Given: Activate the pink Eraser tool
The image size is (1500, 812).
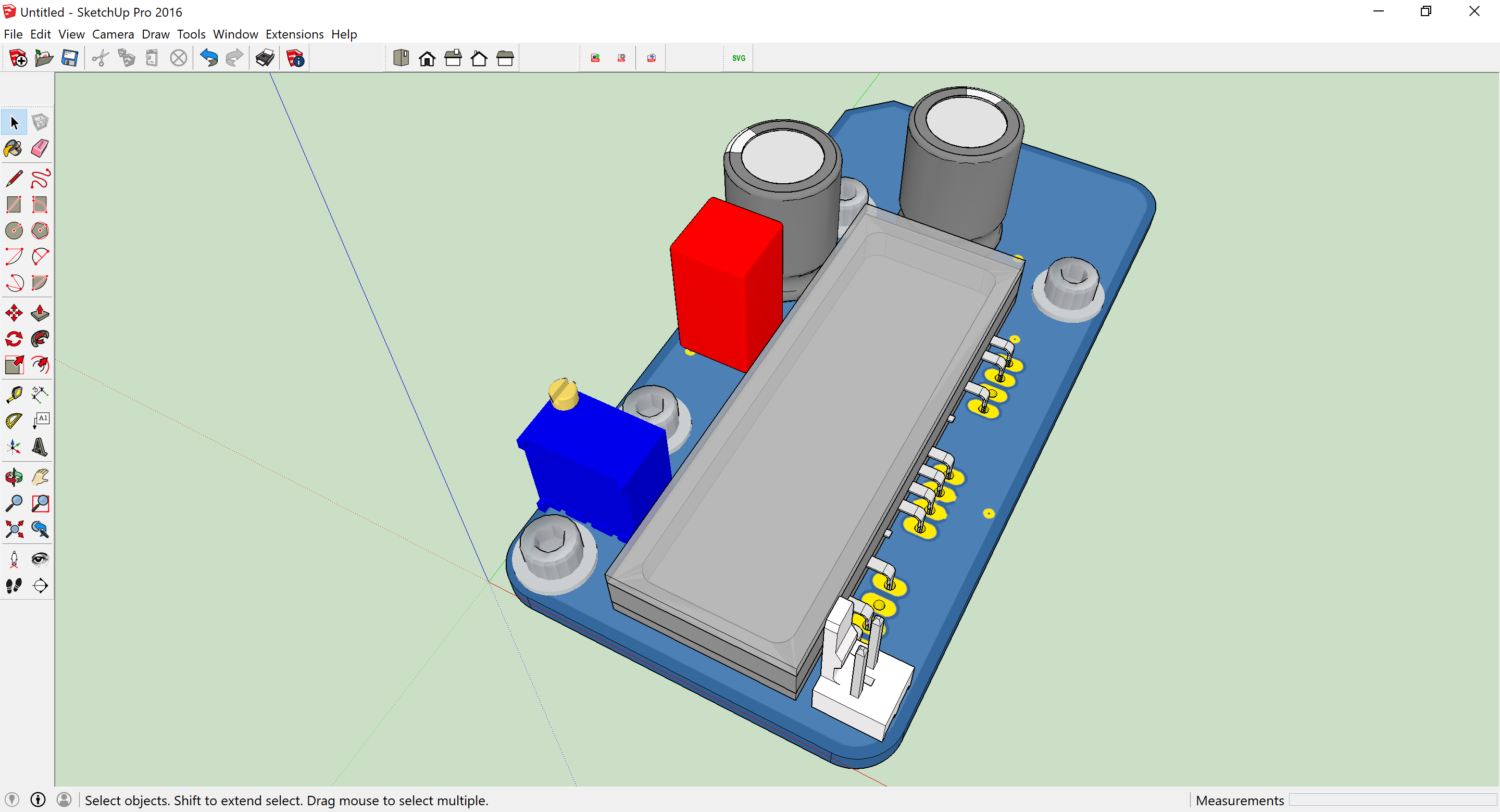Looking at the screenshot, I should point(40,148).
